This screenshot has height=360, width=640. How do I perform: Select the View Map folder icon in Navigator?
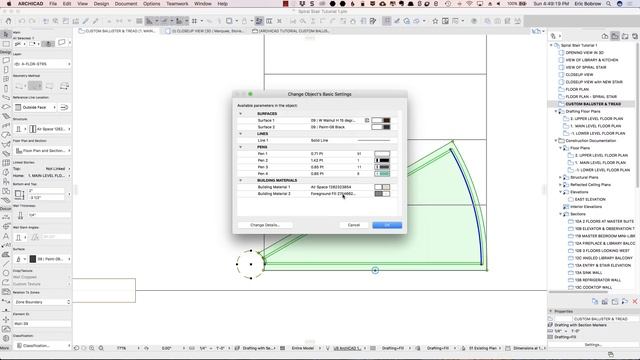615,36
